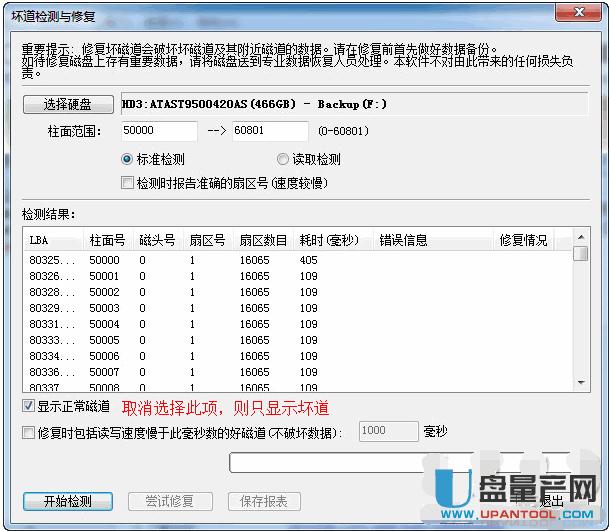609x531 pixels.
Task: Click the starting cylinder field showing 50000
Action: click(x=158, y=131)
